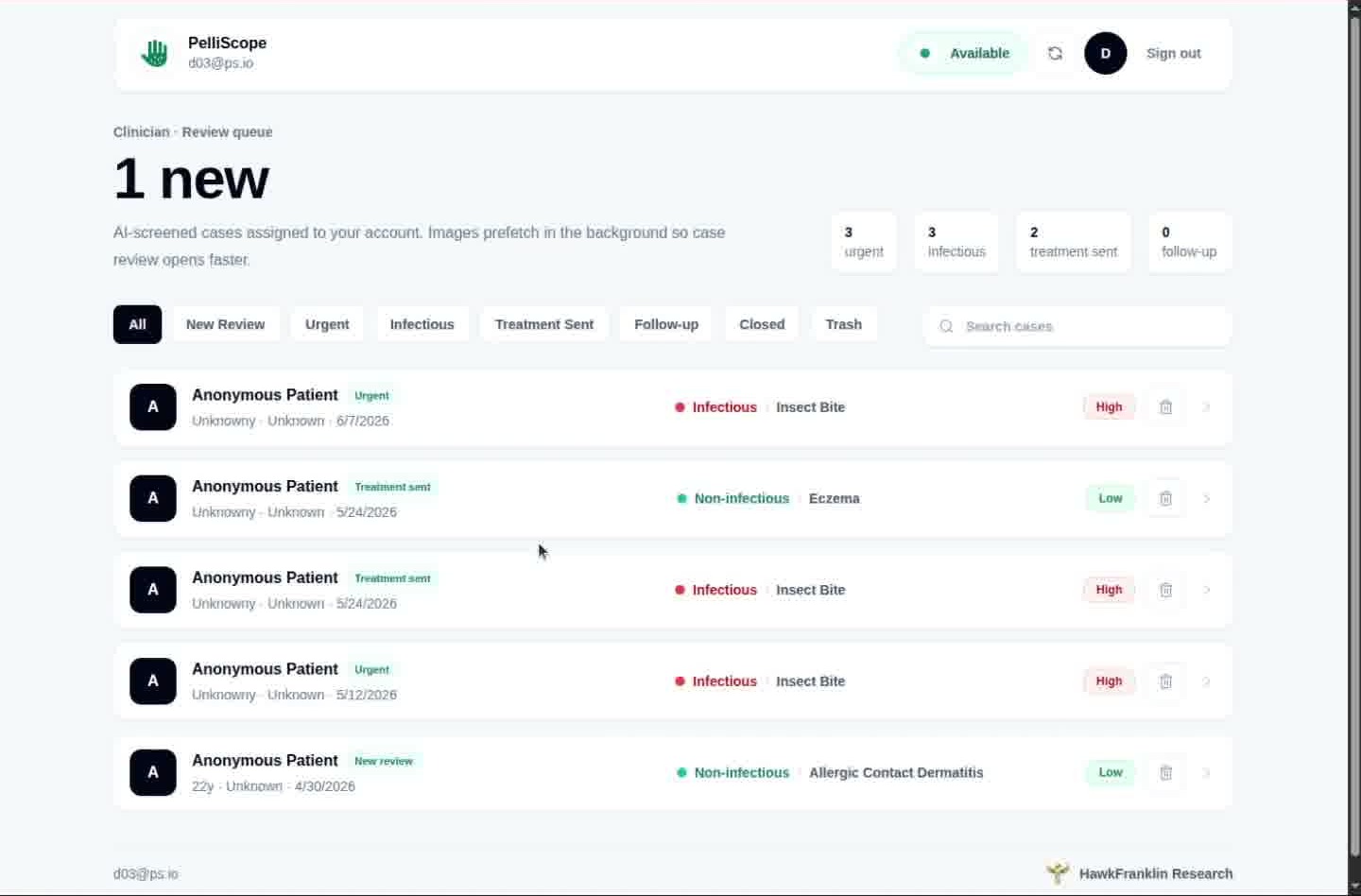Click the High badge on 5/12/2026 case
This screenshot has height=896, width=1361.
pyautogui.click(x=1109, y=681)
